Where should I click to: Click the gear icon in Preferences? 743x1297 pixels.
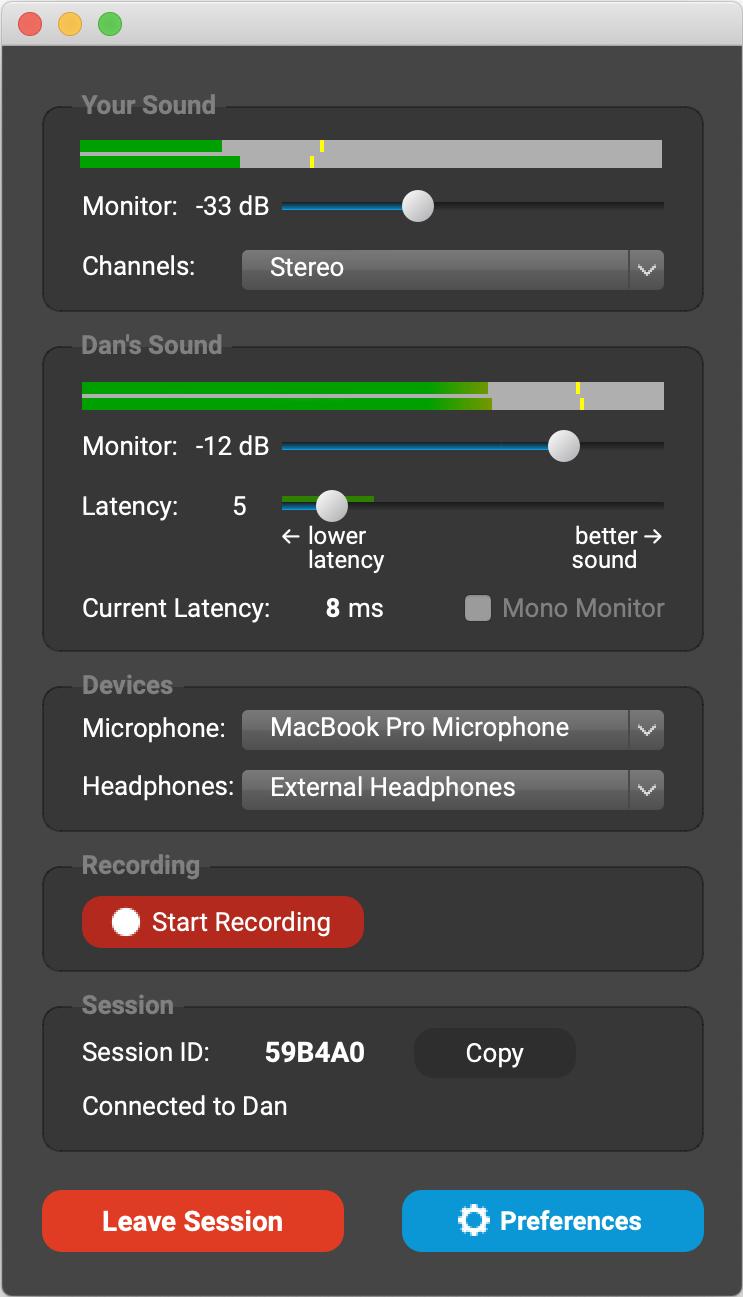[473, 1220]
